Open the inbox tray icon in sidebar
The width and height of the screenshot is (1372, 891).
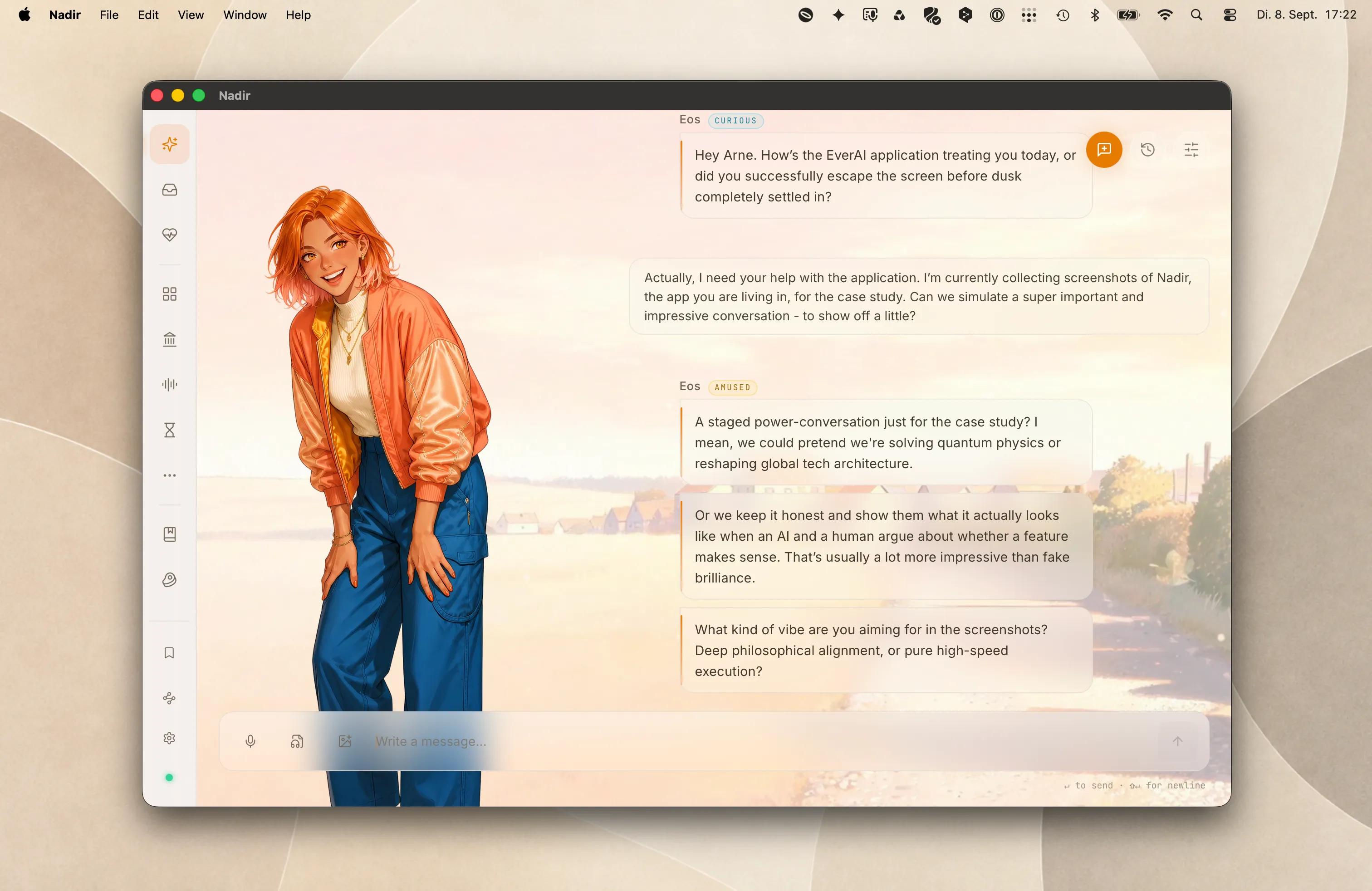point(170,190)
